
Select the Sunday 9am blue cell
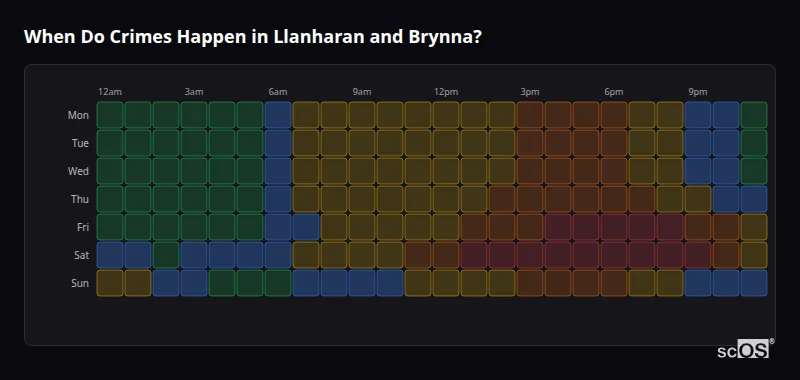(362, 283)
